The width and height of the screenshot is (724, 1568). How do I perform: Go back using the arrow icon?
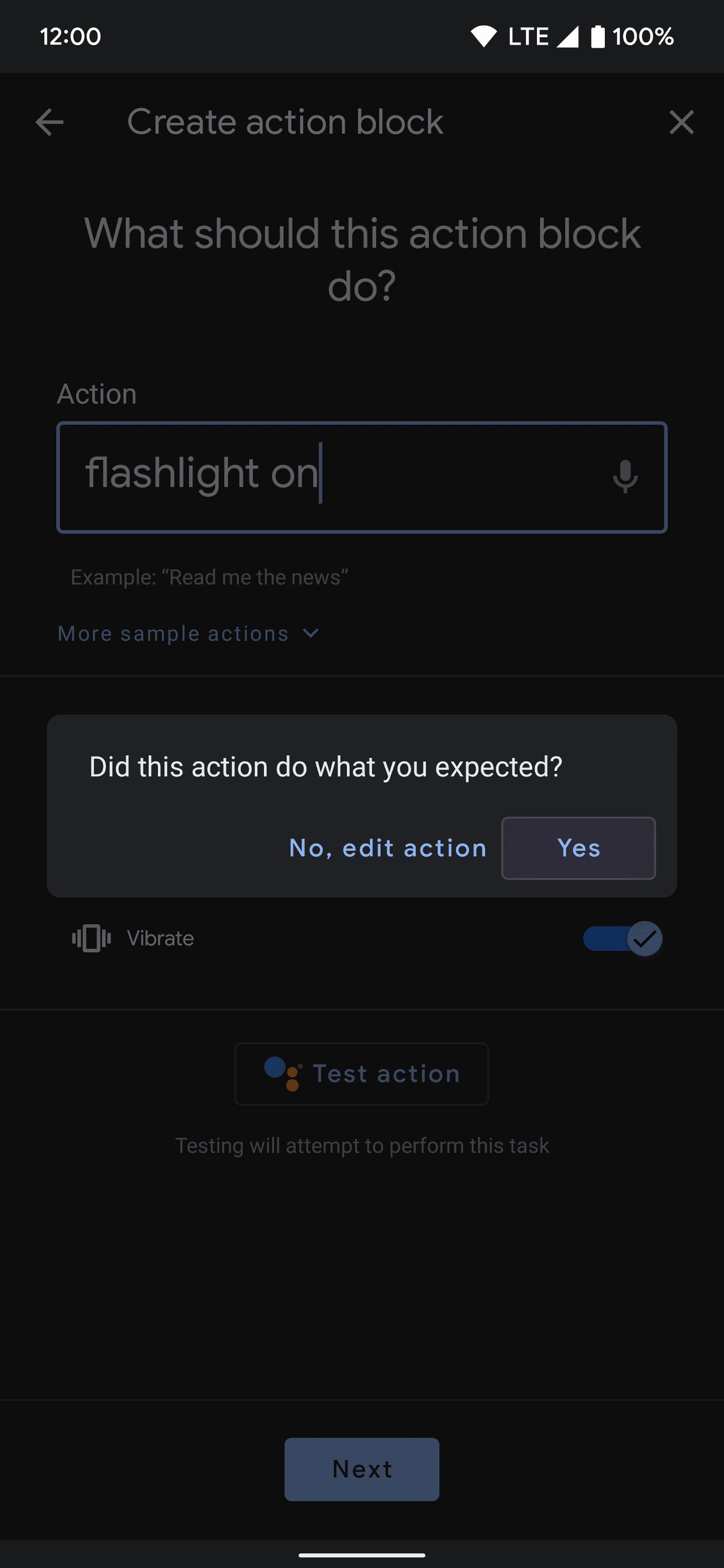point(50,122)
